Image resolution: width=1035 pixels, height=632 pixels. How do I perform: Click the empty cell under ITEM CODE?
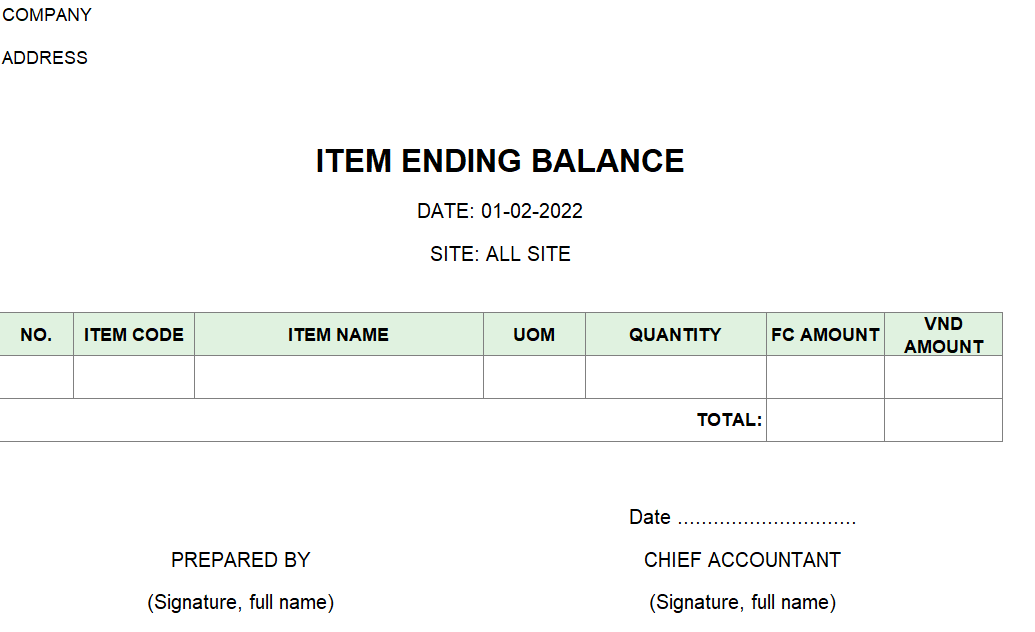134,377
